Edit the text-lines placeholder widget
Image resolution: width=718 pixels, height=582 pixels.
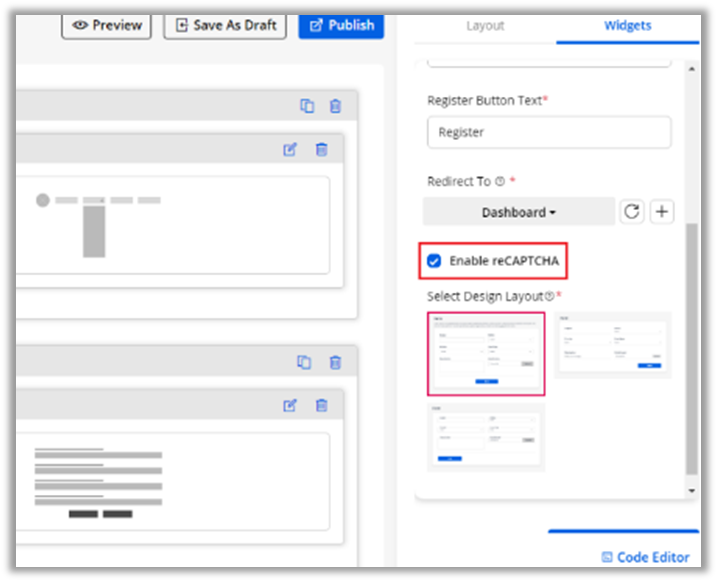(290, 405)
